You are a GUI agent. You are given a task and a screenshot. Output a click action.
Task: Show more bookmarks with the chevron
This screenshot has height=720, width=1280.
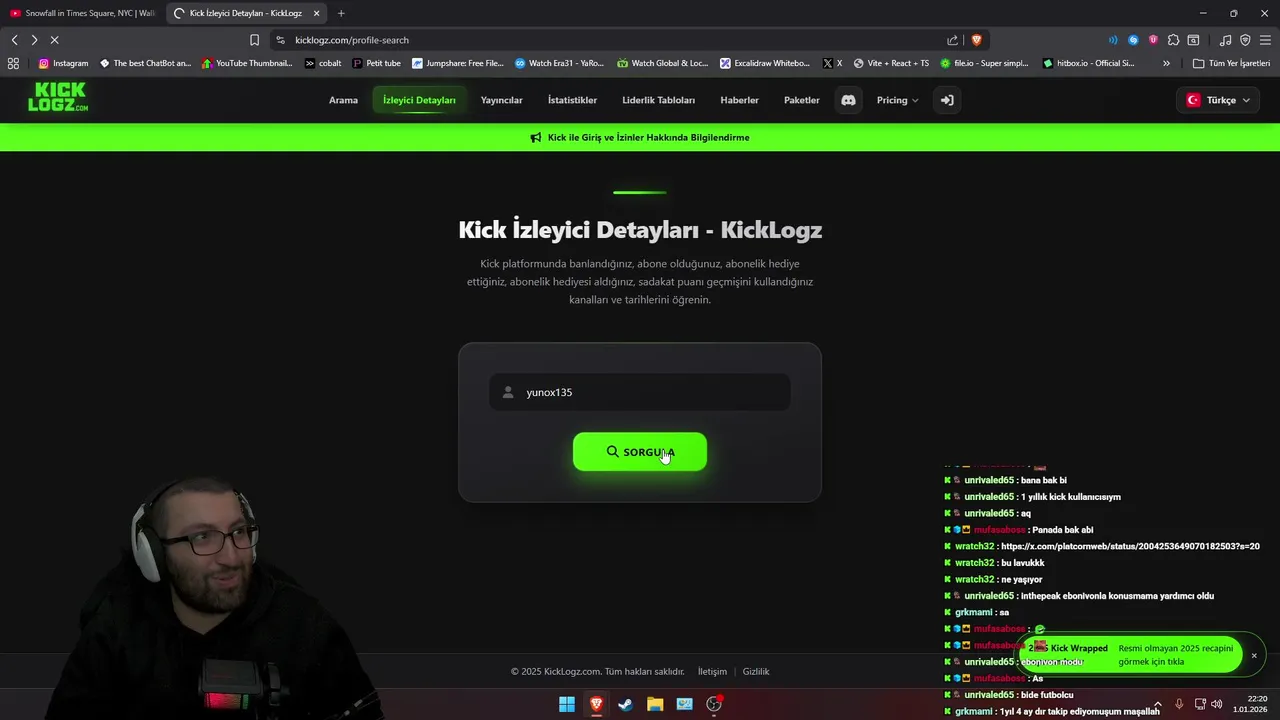point(1166,63)
